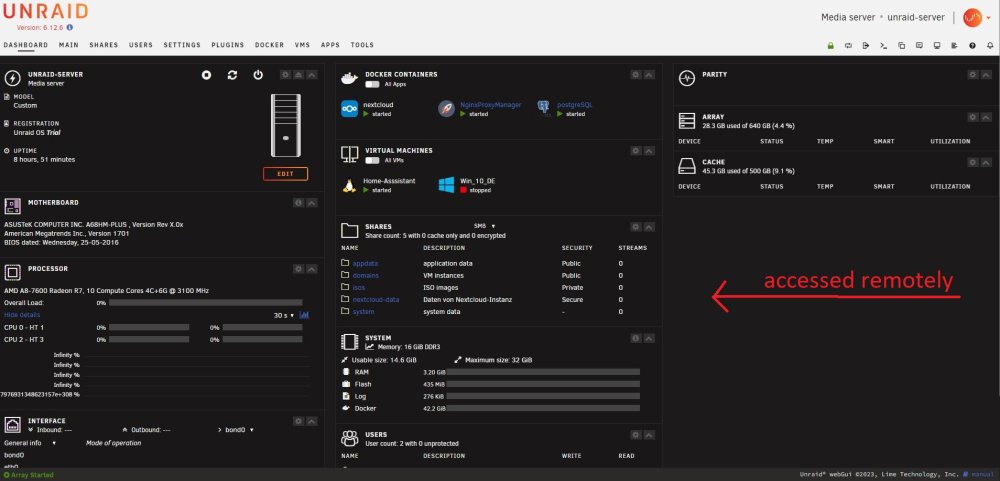The width and height of the screenshot is (1000, 481).
Task: Open settings gear of Docker Containers panel
Action: 635,75
